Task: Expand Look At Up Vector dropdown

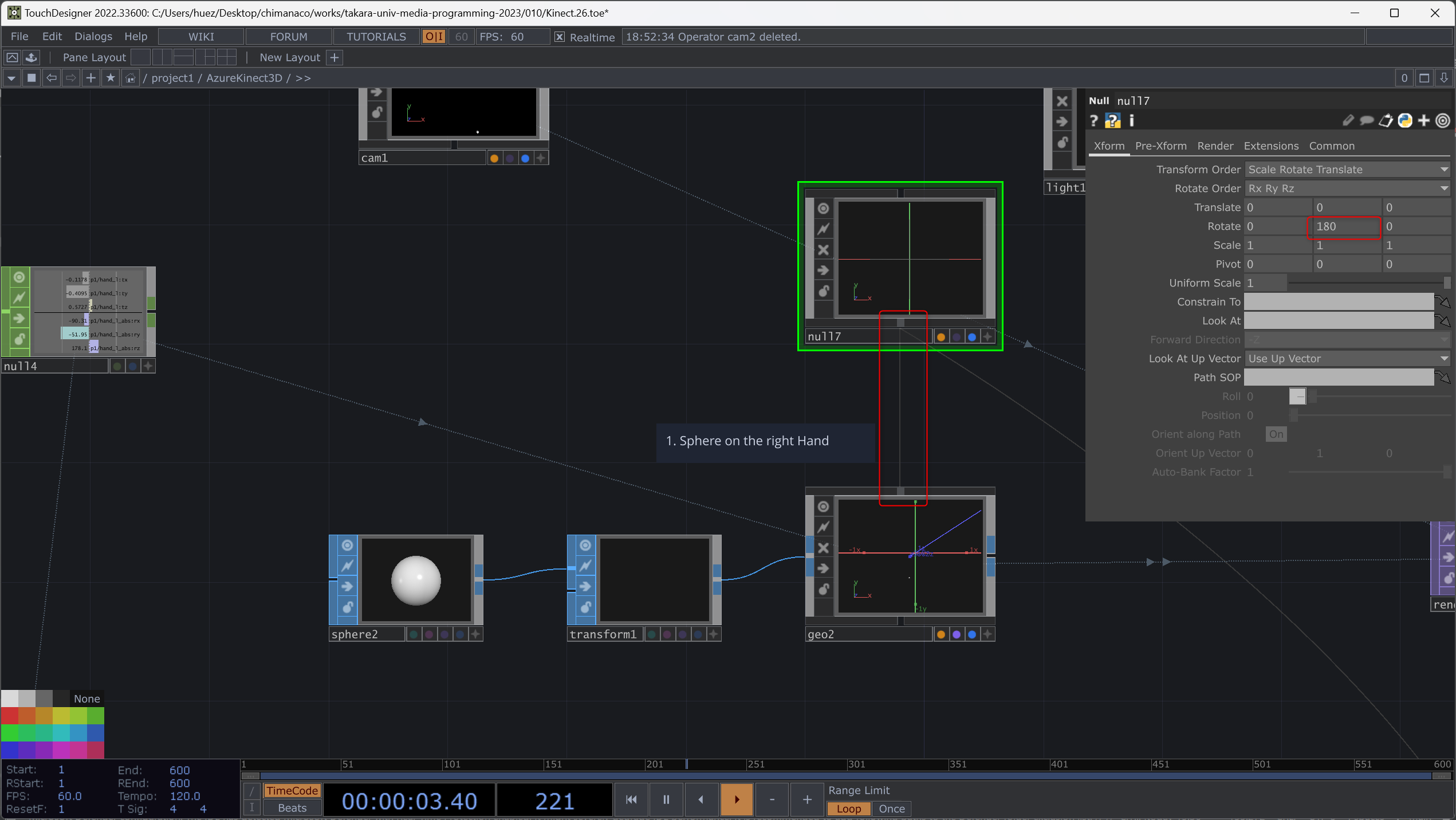Action: pos(1347,359)
